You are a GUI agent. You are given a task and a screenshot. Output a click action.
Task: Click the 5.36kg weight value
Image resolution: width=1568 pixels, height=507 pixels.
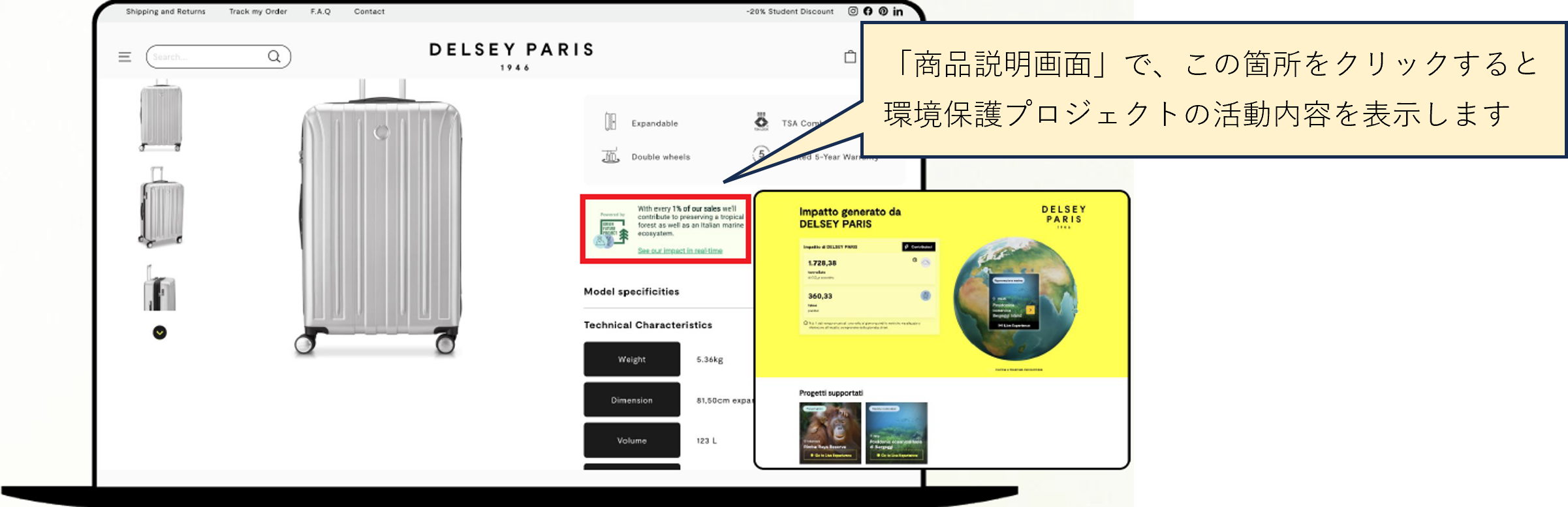(710, 360)
